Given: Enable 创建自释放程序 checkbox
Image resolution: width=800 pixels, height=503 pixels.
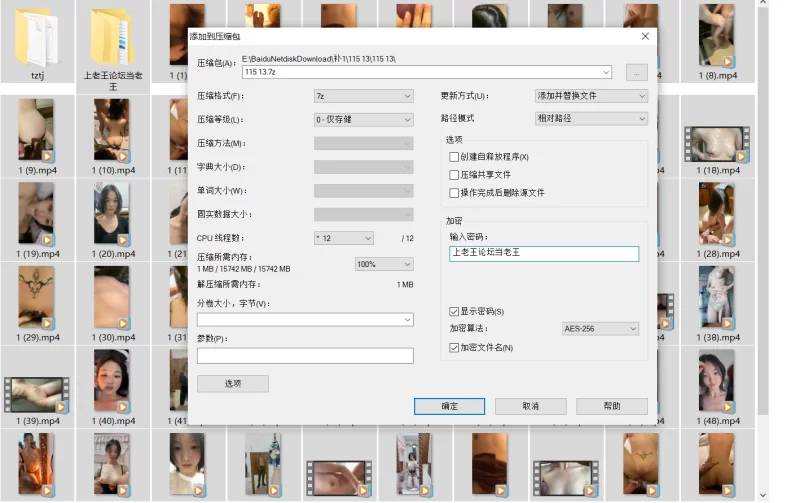Looking at the screenshot, I should pyautogui.click(x=455, y=157).
